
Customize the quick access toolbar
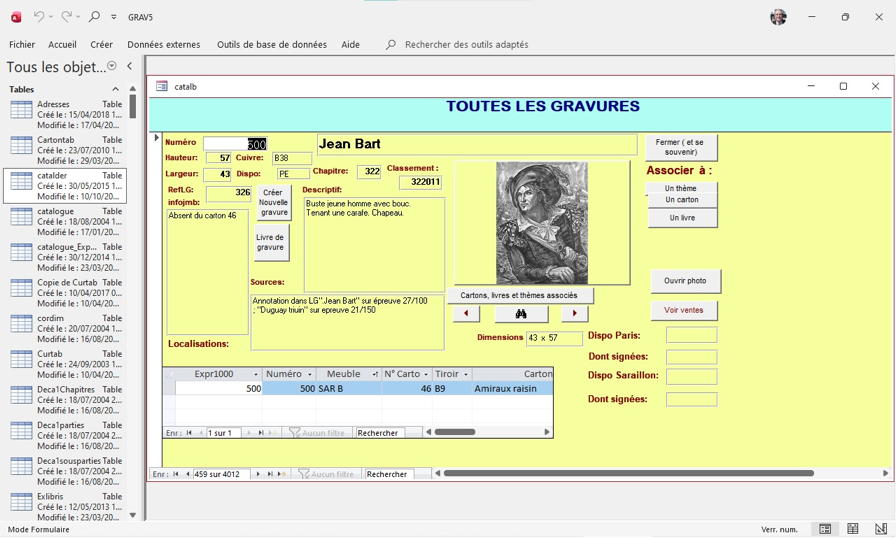click(114, 17)
